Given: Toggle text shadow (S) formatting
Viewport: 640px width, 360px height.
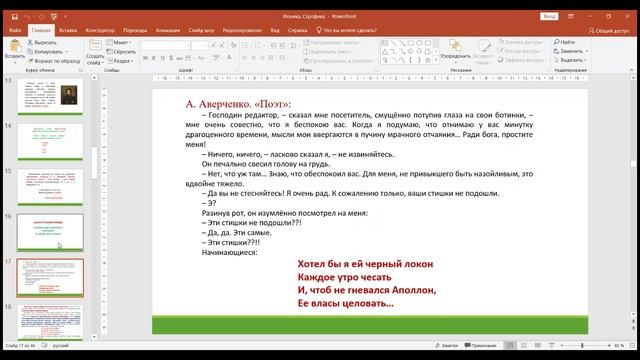Looking at the screenshot, I should tap(171, 58).
